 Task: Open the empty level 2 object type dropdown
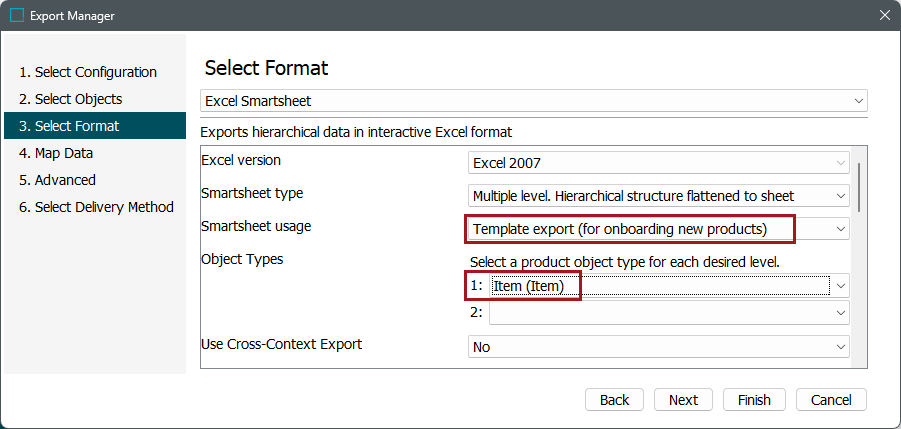click(x=668, y=313)
